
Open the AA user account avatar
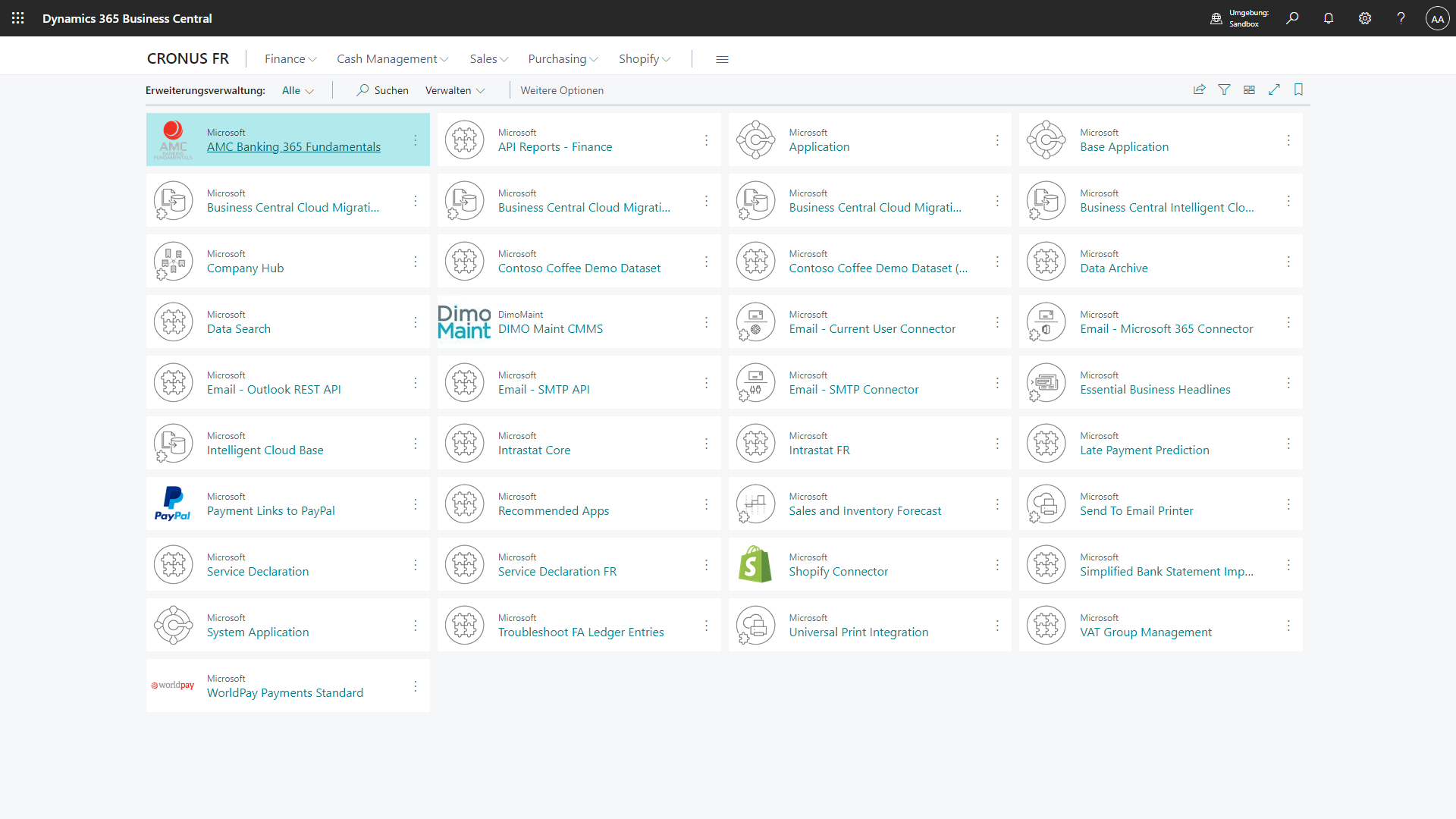pos(1438,18)
